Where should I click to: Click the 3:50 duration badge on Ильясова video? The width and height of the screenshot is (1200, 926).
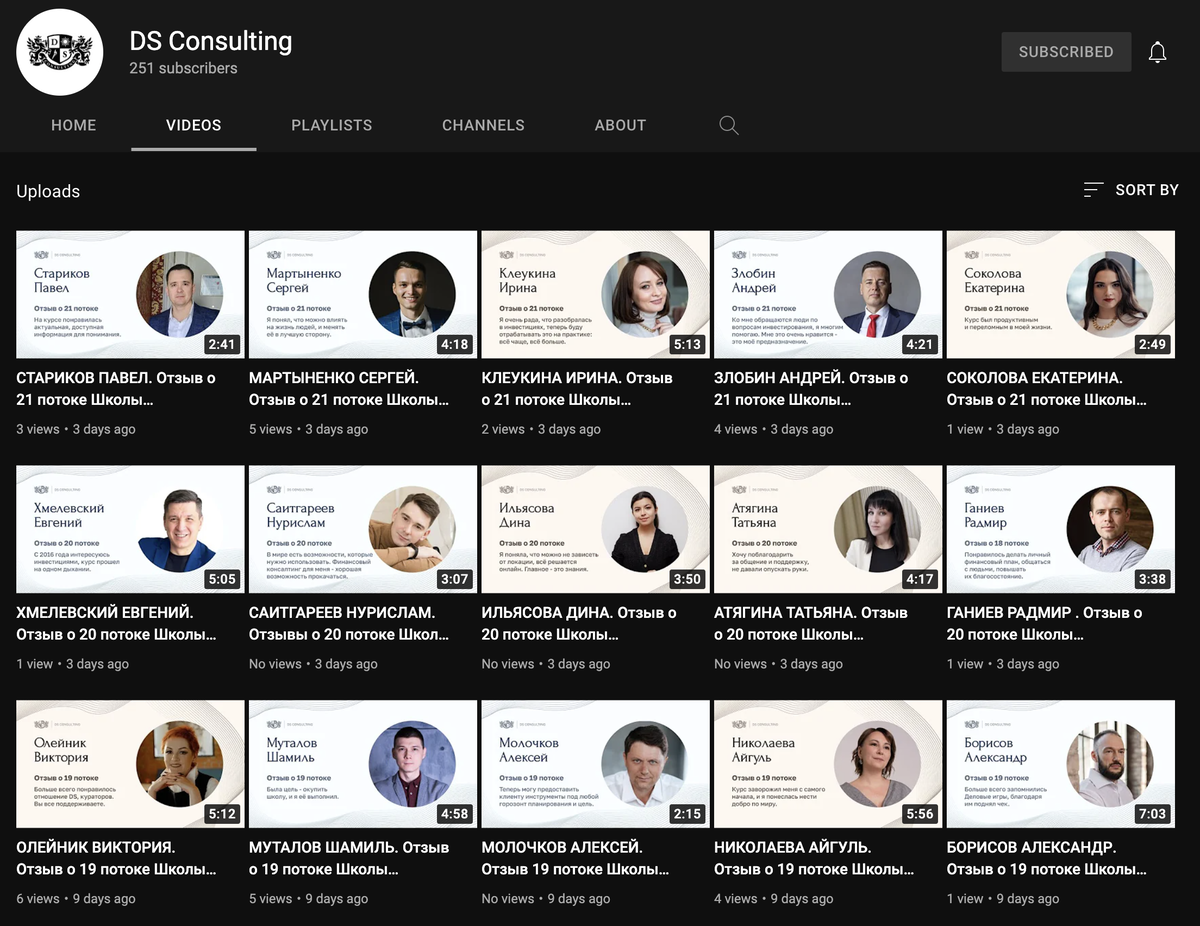(x=687, y=579)
